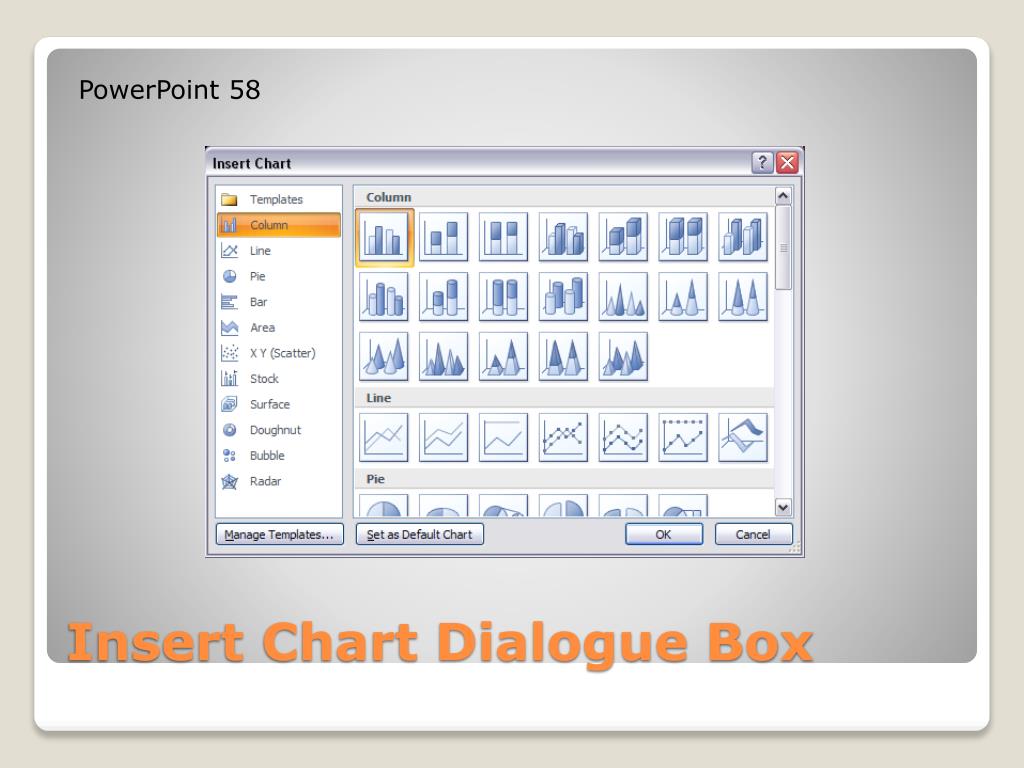This screenshot has height=768, width=1024.
Task: Go to the Pie chart category
Action: coord(279,276)
